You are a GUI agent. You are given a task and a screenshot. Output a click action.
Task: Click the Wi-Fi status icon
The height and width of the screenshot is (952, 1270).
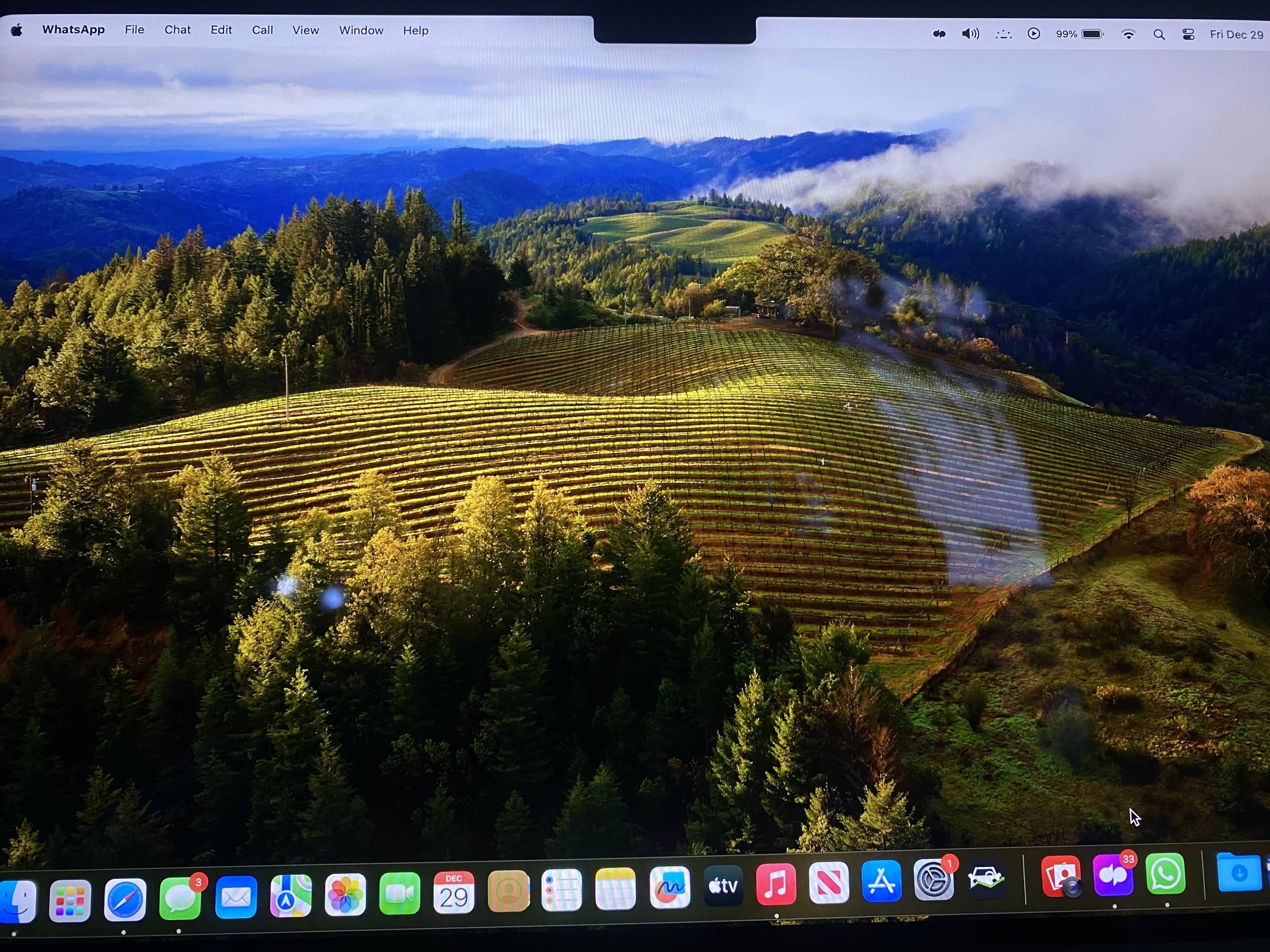(x=1128, y=34)
